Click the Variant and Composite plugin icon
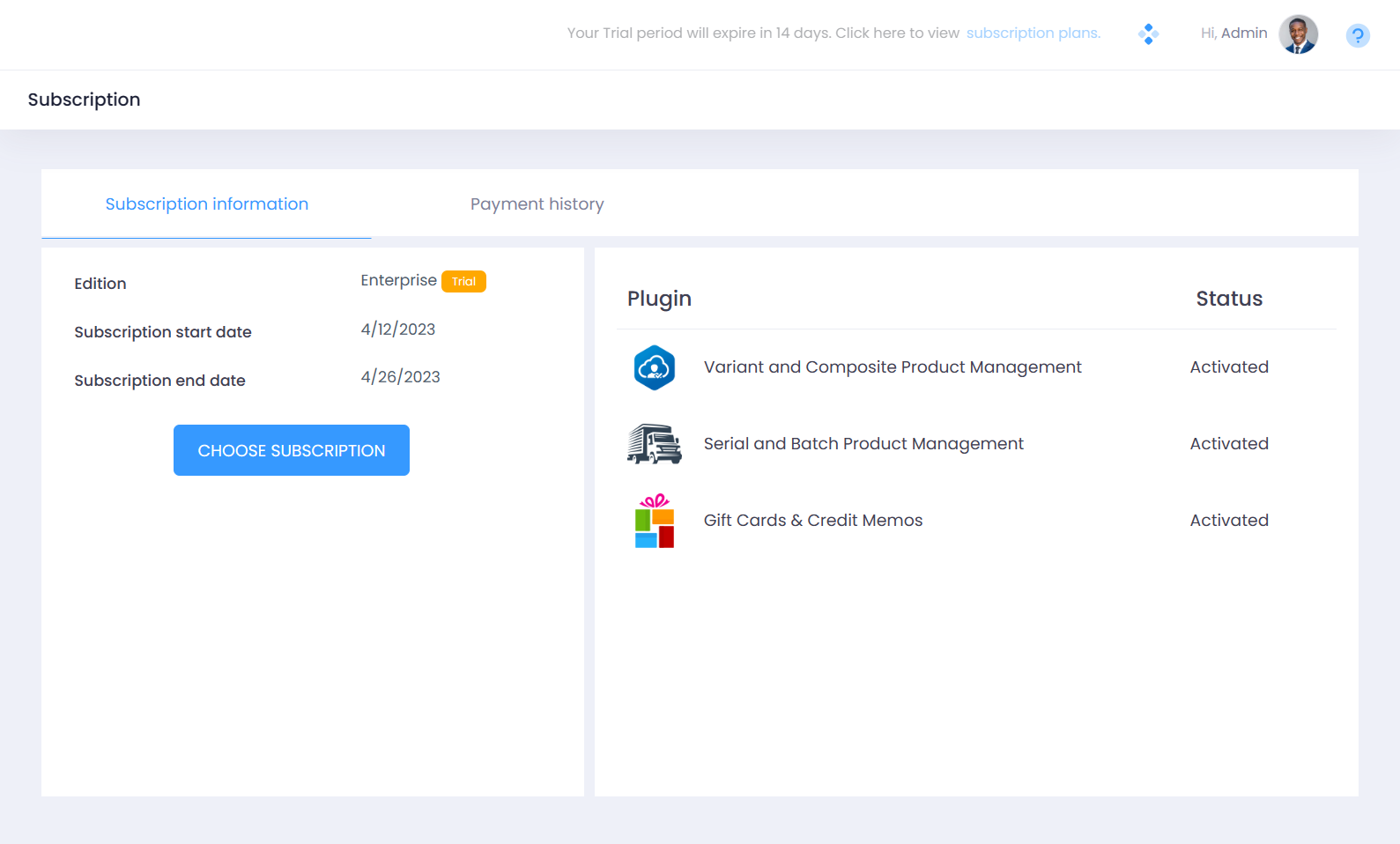Image resolution: width=1400 pixels, height=844 pixels. [654, 367]
